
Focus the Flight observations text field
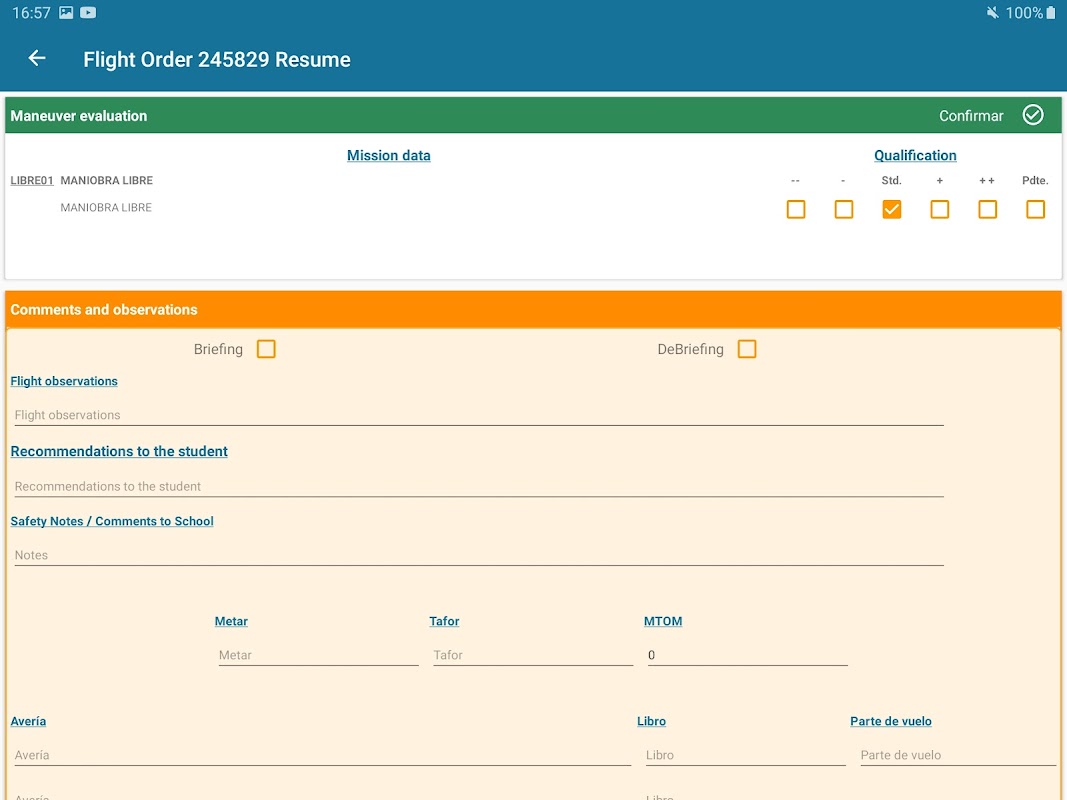[478, 415]
